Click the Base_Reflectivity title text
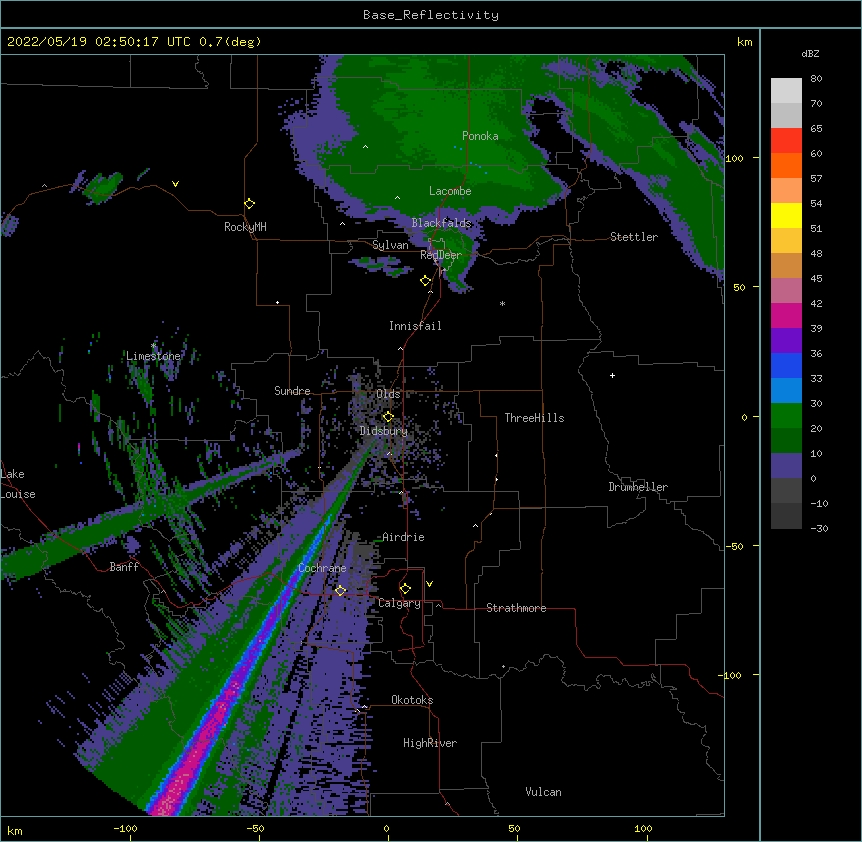 (x=431, y=15)
